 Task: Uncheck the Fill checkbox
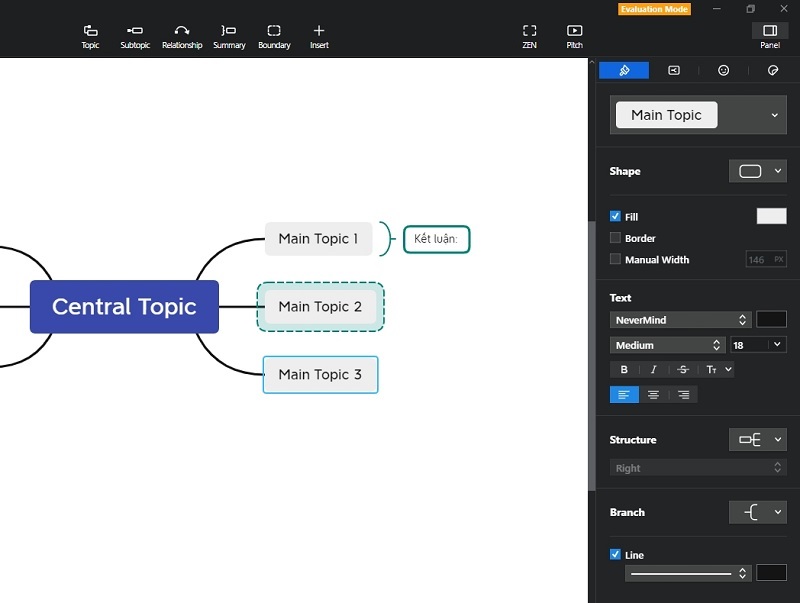(x=616, y=216)
